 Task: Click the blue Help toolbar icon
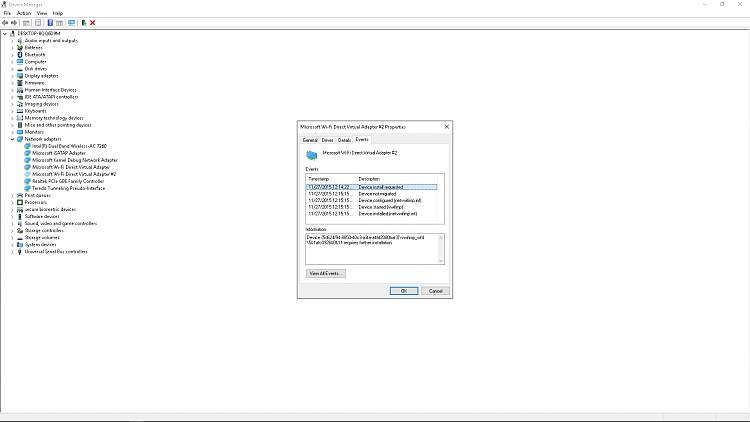click(x=50, y=23)
